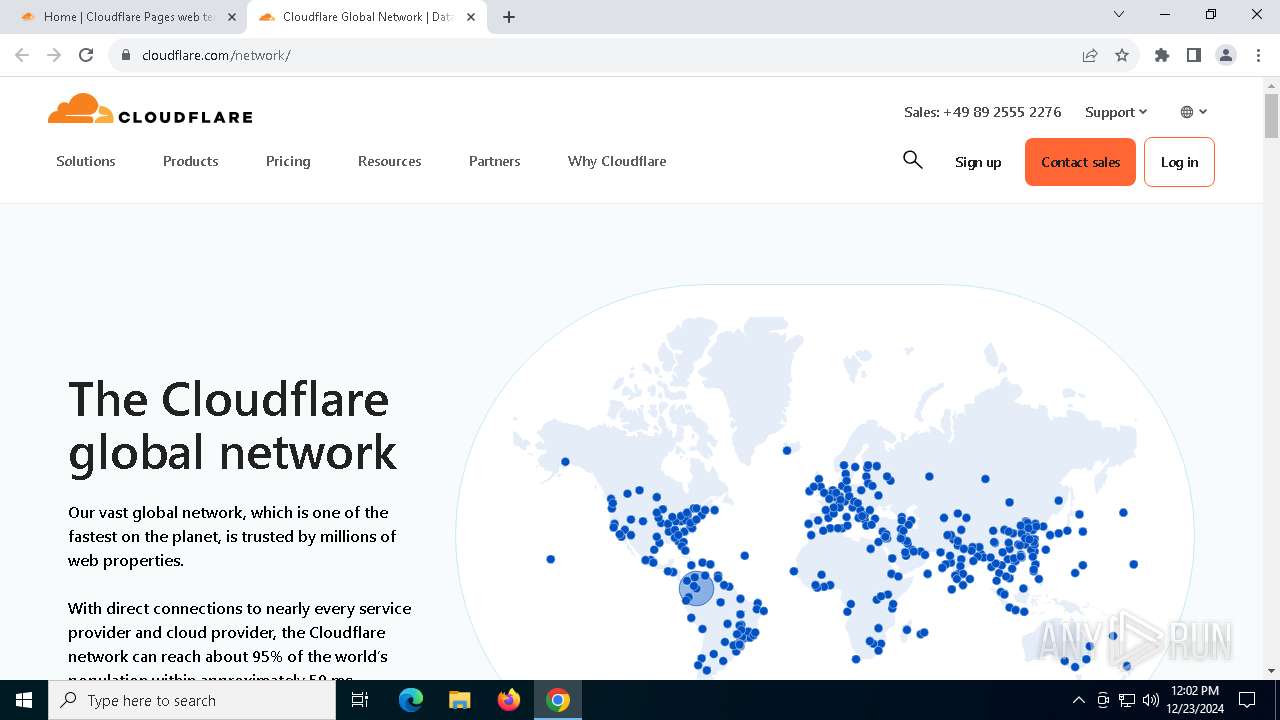
Task: Click the page vertical scrollbar thumb
Action: (1271, 116)
